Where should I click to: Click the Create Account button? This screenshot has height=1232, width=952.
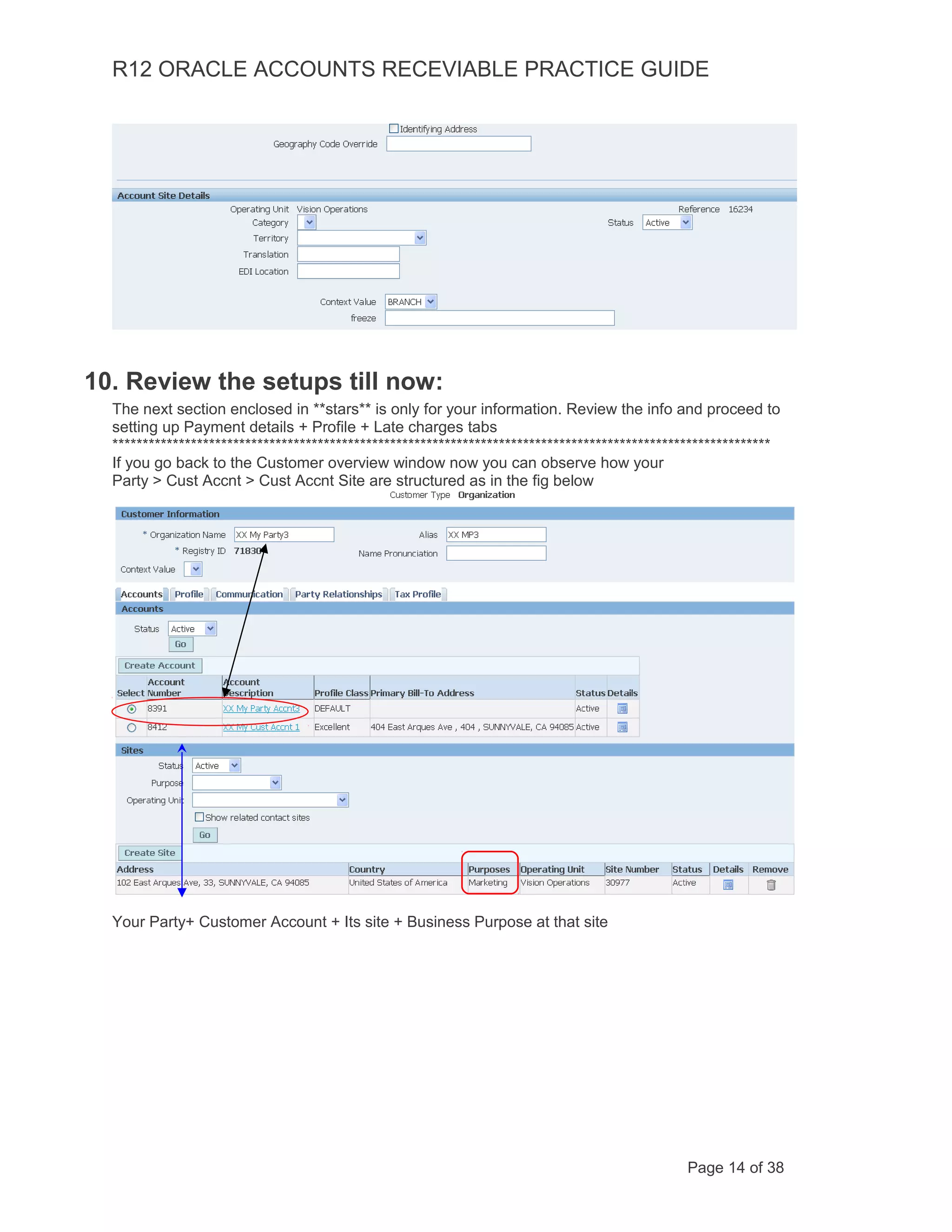click(159, 666)
